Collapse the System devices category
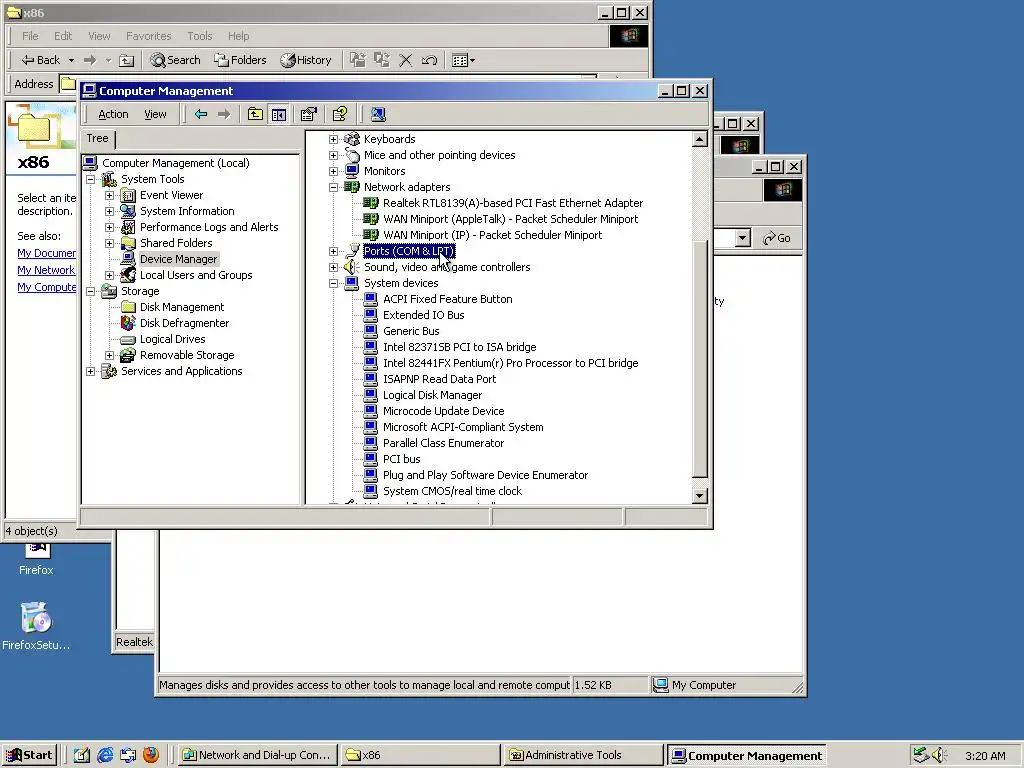The height and width of the screenshot is (768, 1024). point(333,283)
